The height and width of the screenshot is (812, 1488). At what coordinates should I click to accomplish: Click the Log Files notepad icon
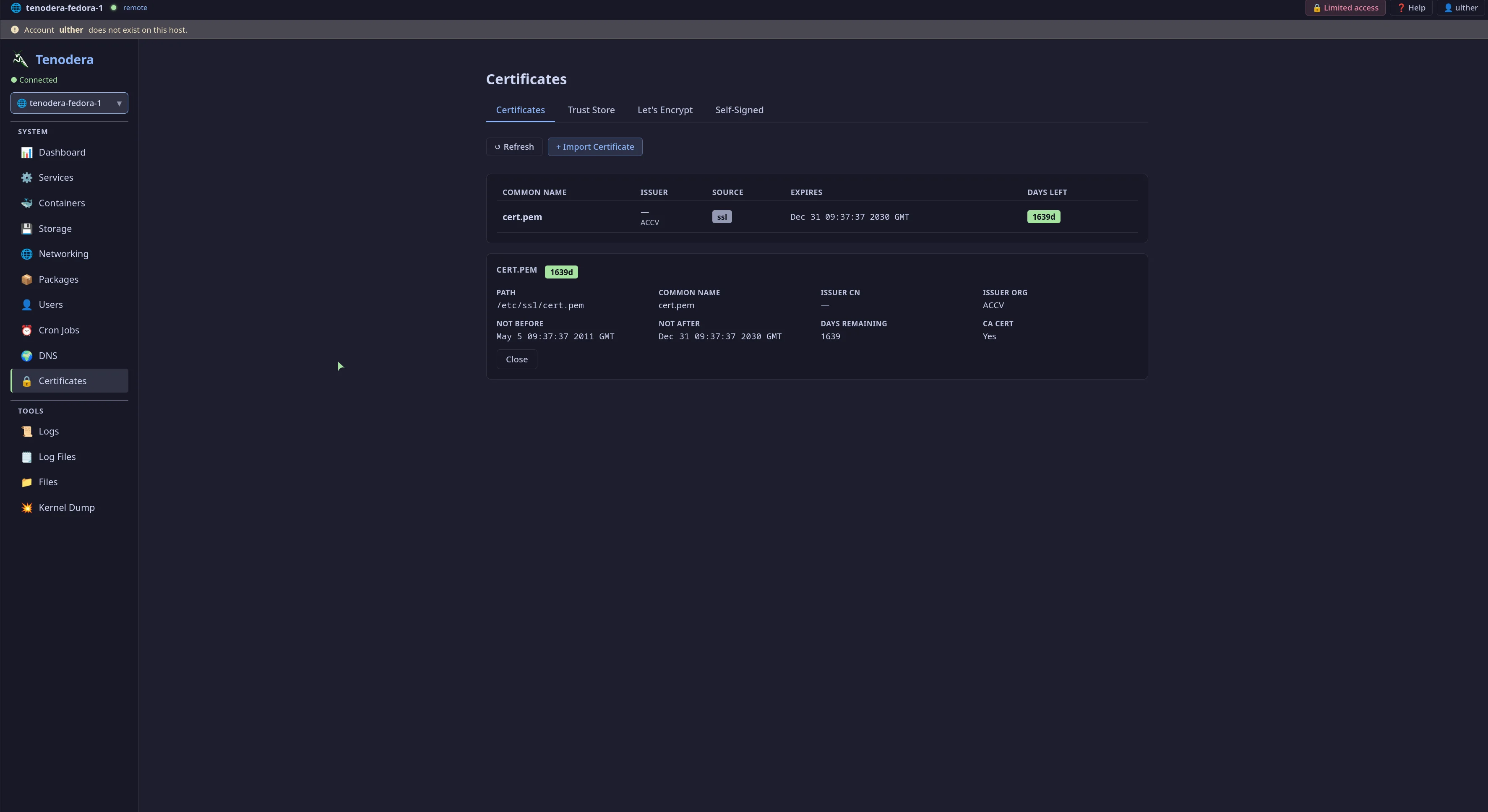click(x=26, y=457)
